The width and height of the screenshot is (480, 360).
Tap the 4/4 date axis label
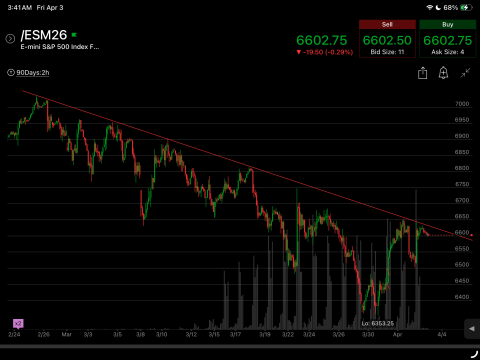pos(442,334)
